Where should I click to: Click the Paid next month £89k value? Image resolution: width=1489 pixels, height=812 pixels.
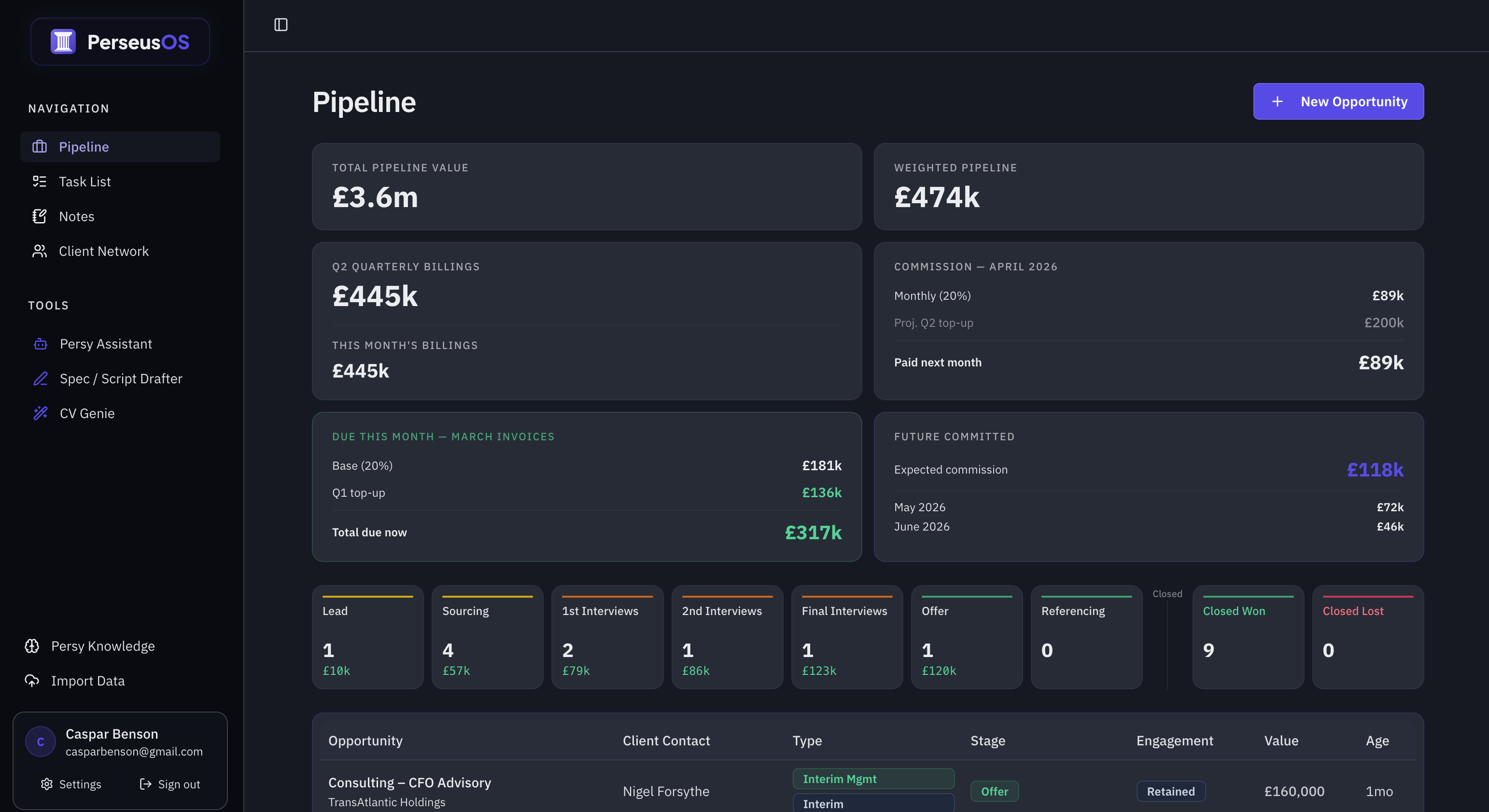point(1380,363)
